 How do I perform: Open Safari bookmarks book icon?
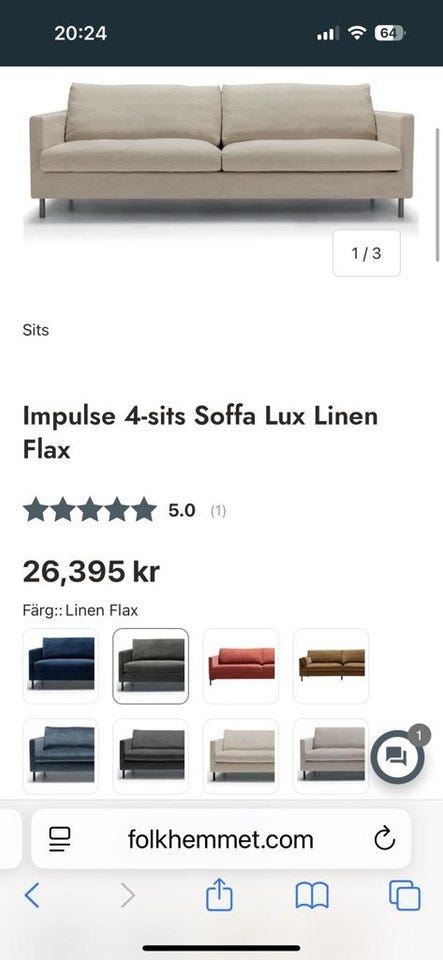click(x=312, y=896)
